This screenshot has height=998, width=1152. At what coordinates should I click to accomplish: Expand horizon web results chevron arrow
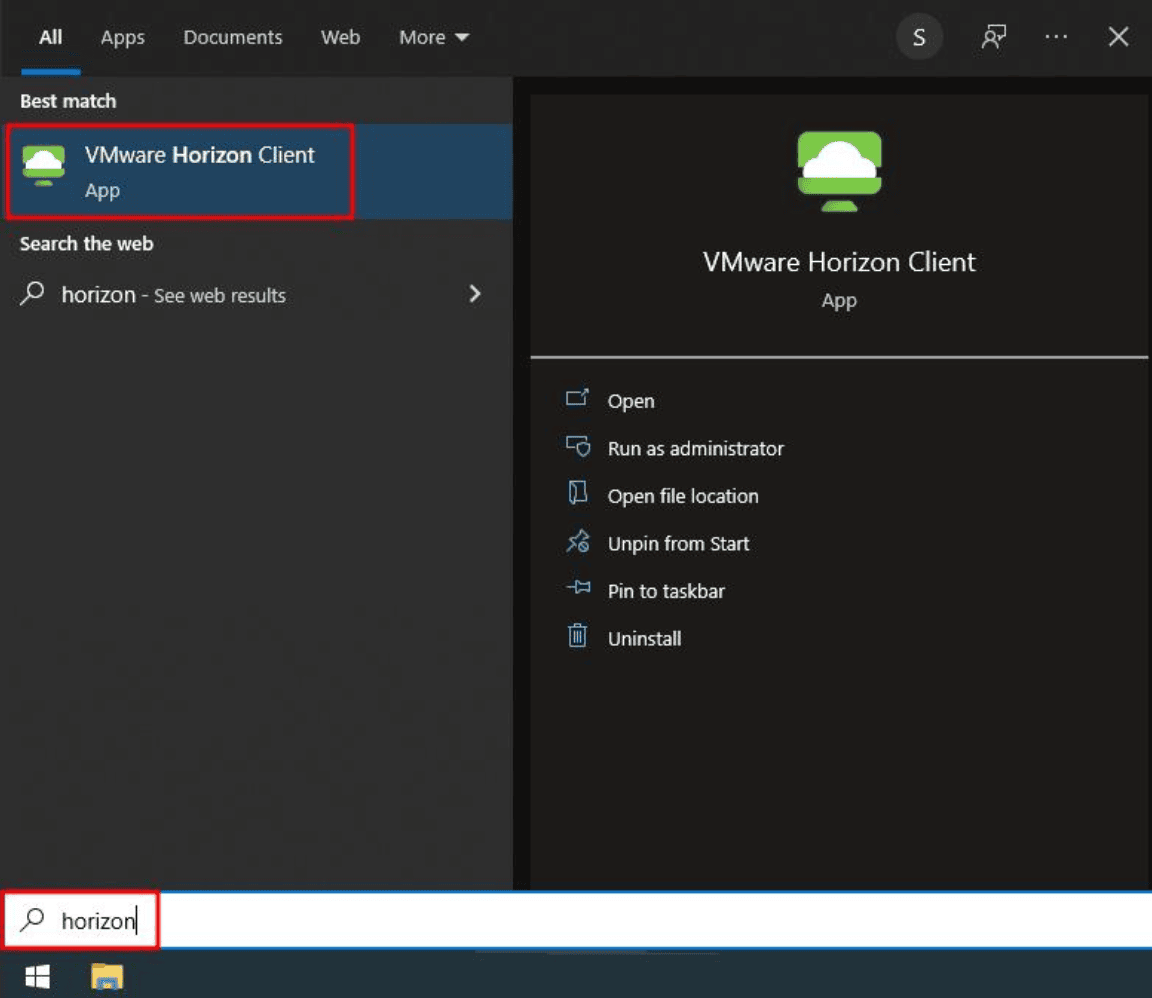point(475,294)
